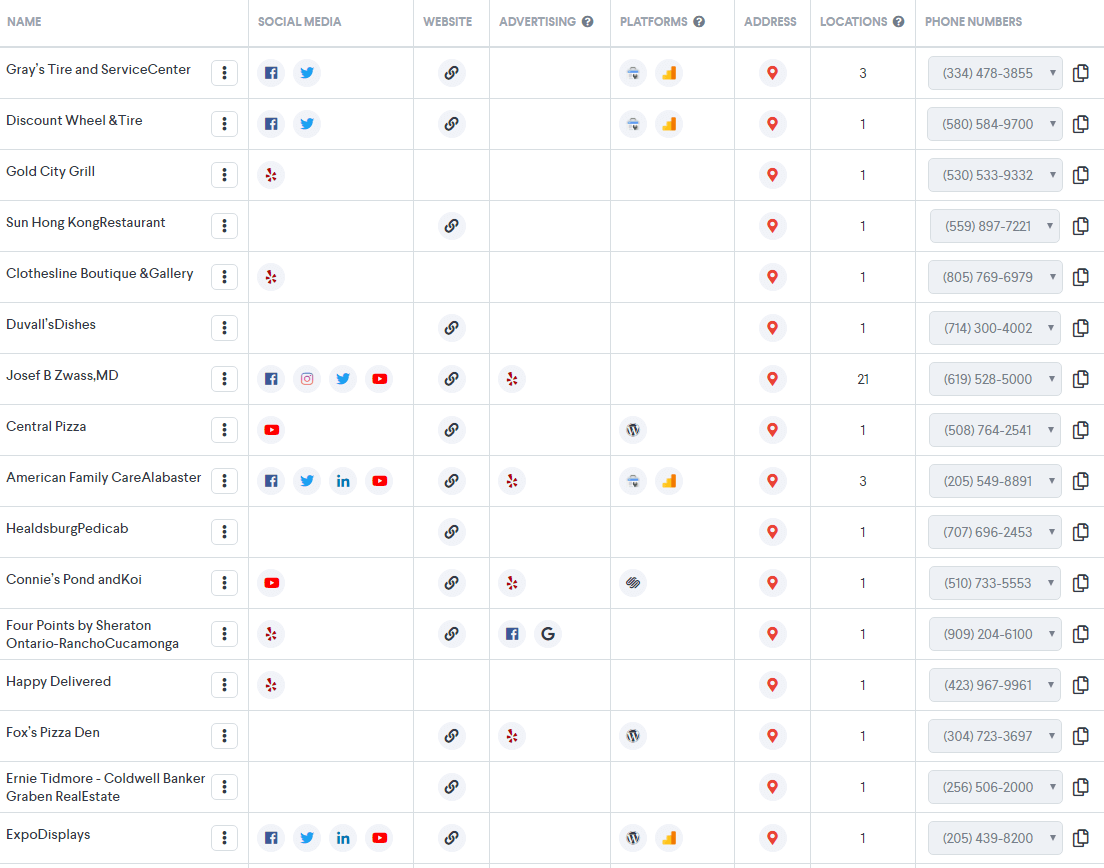Image resolution: width=1104 pixels, height=868 pixels.
Task: Click address pin for Gray's Tire and ServiceCenter
Action: [772, 73]
